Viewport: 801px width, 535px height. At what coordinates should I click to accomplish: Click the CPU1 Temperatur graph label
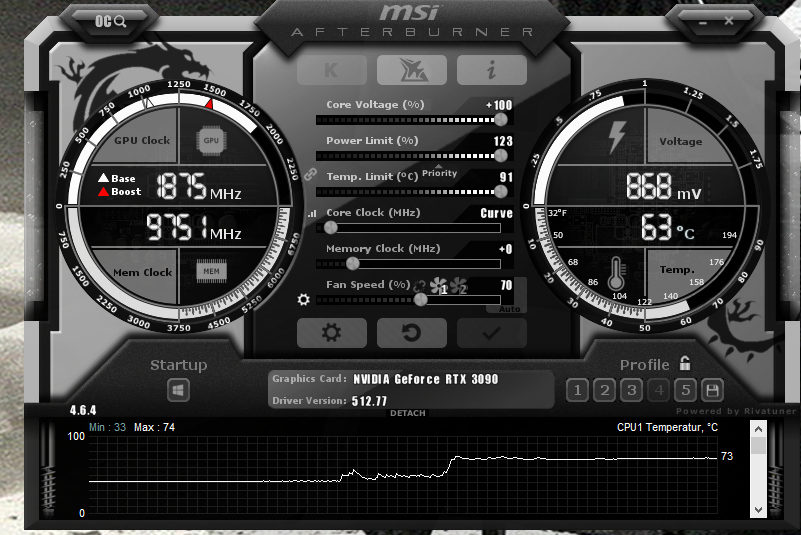pos(667,427)
